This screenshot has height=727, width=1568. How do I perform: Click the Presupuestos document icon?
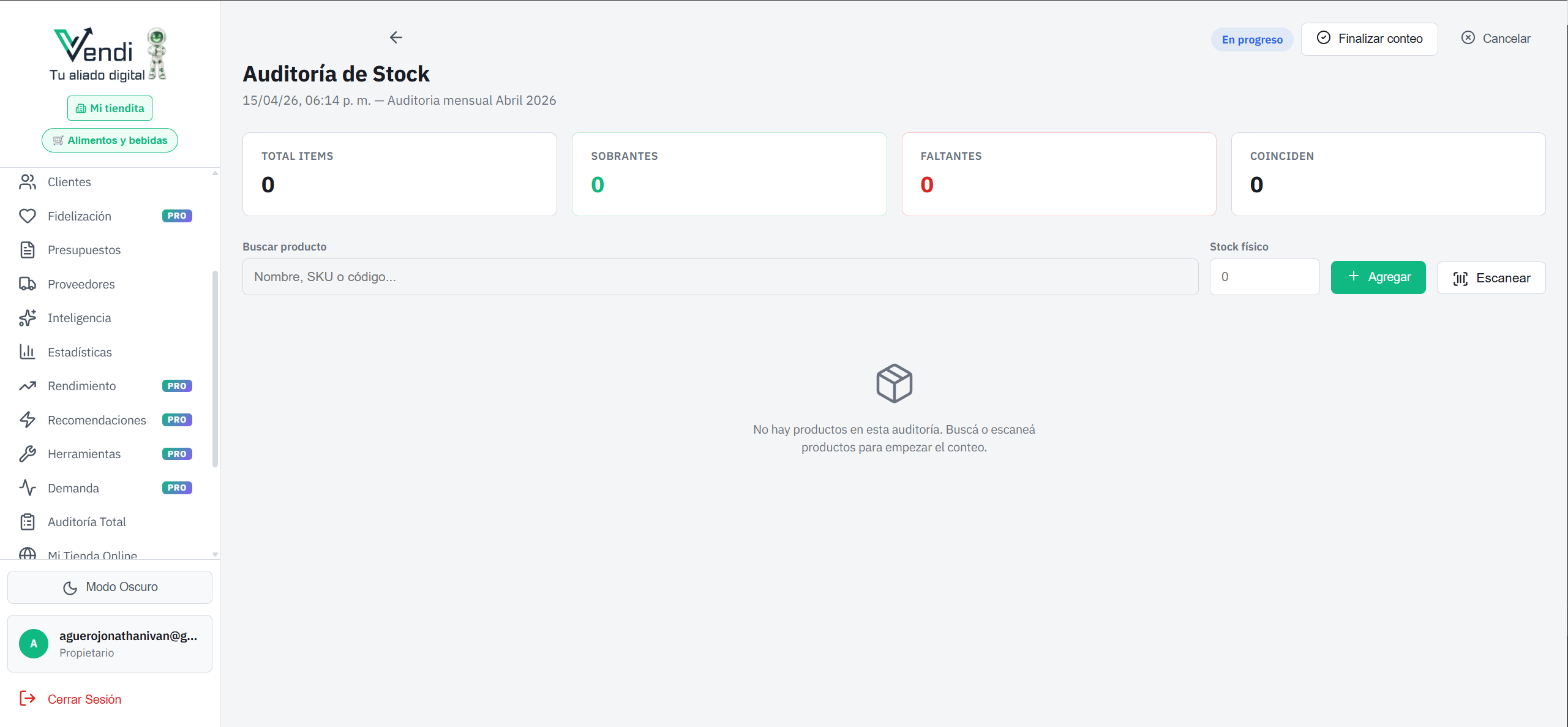[28, 250]
